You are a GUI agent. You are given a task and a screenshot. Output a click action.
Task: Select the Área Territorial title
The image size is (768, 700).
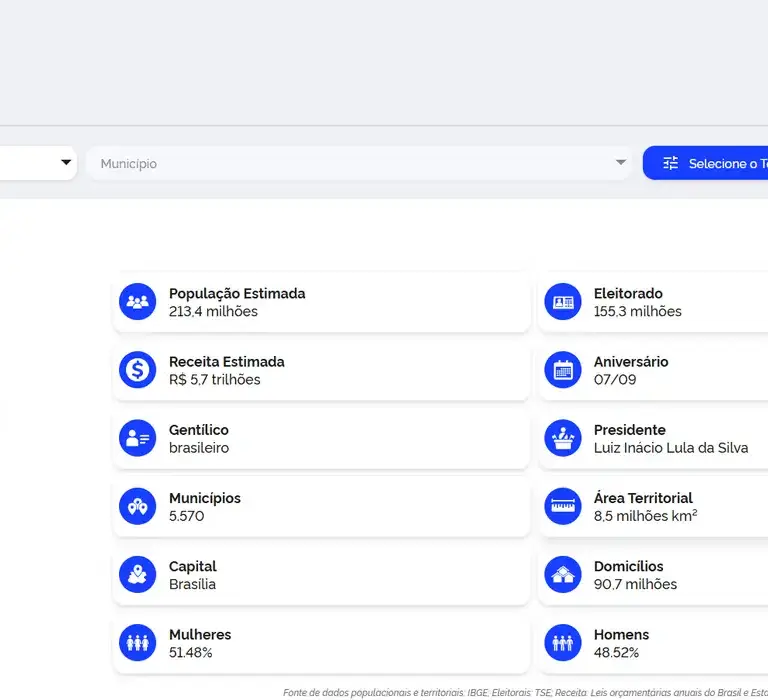pyautogui.click(x=643, y=498)
